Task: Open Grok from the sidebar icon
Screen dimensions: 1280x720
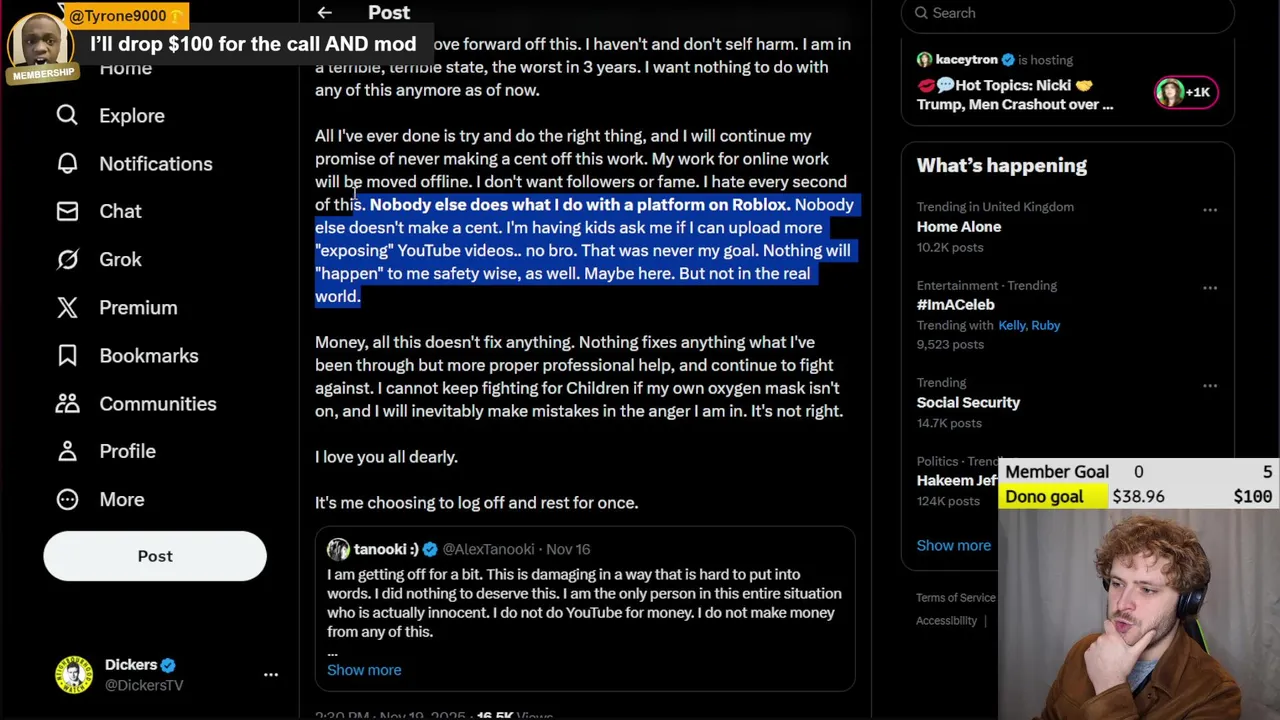Action: point(67,260)
